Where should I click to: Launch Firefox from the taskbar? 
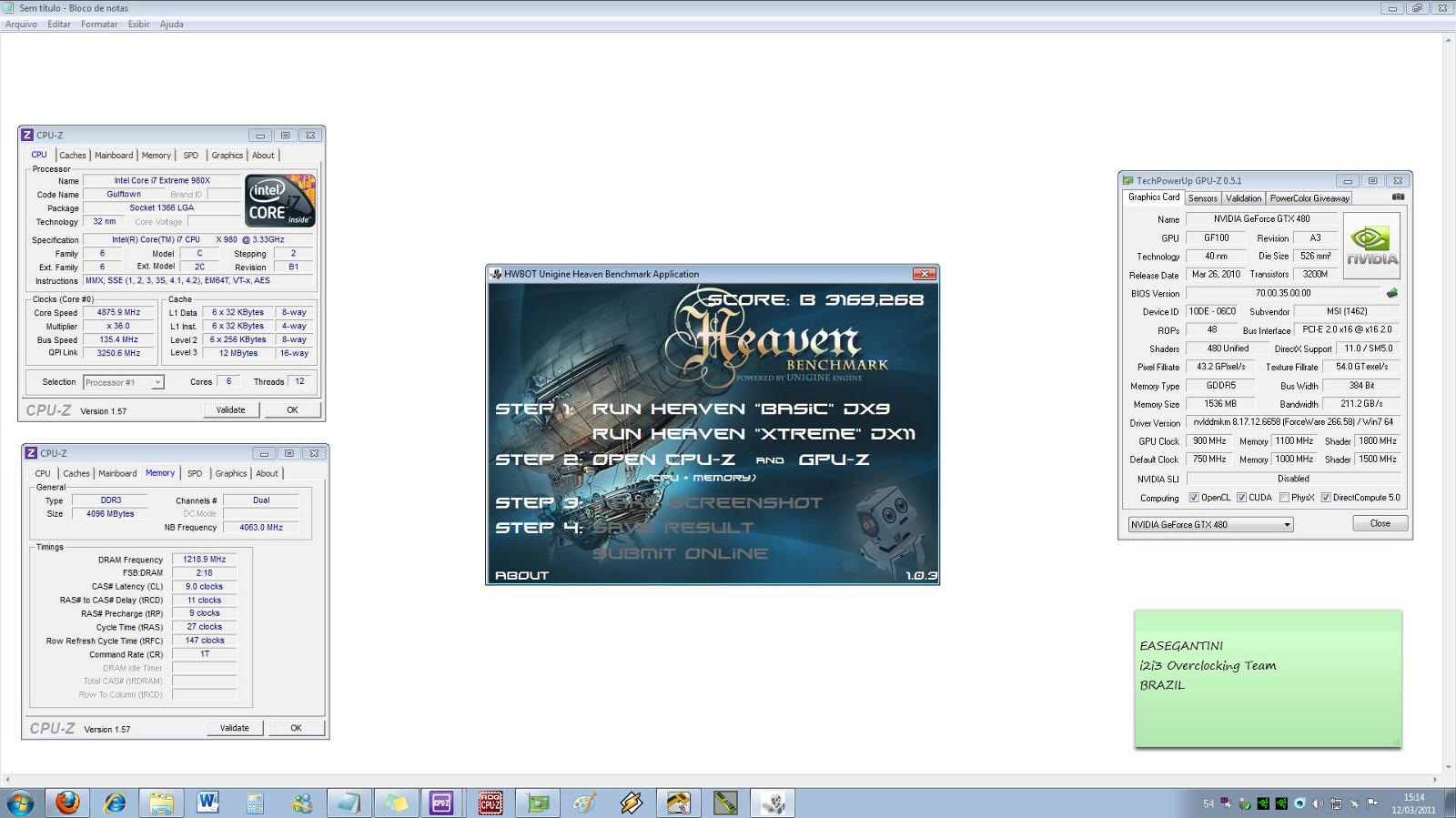(67, 803)
